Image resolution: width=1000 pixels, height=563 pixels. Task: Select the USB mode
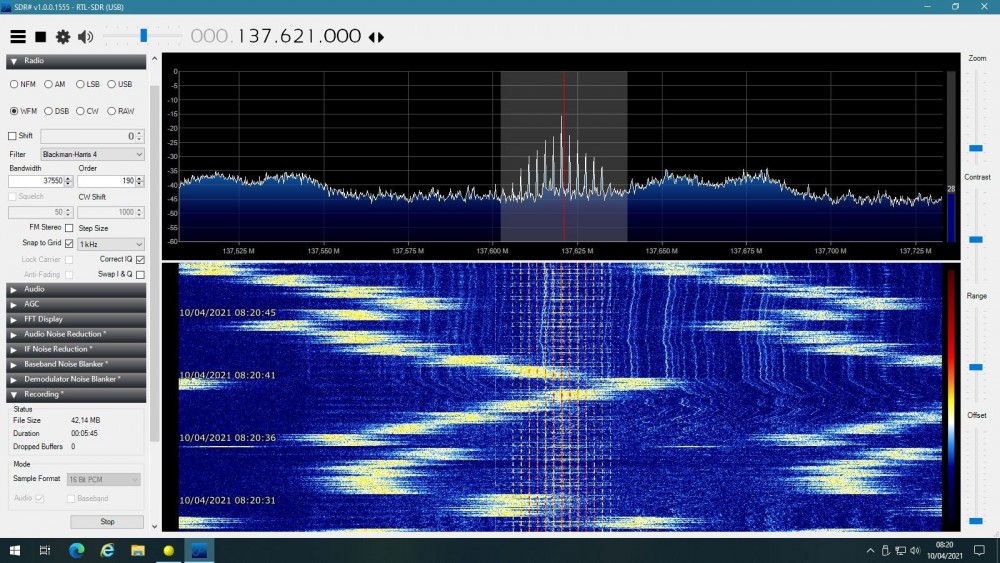coord(112,84)
